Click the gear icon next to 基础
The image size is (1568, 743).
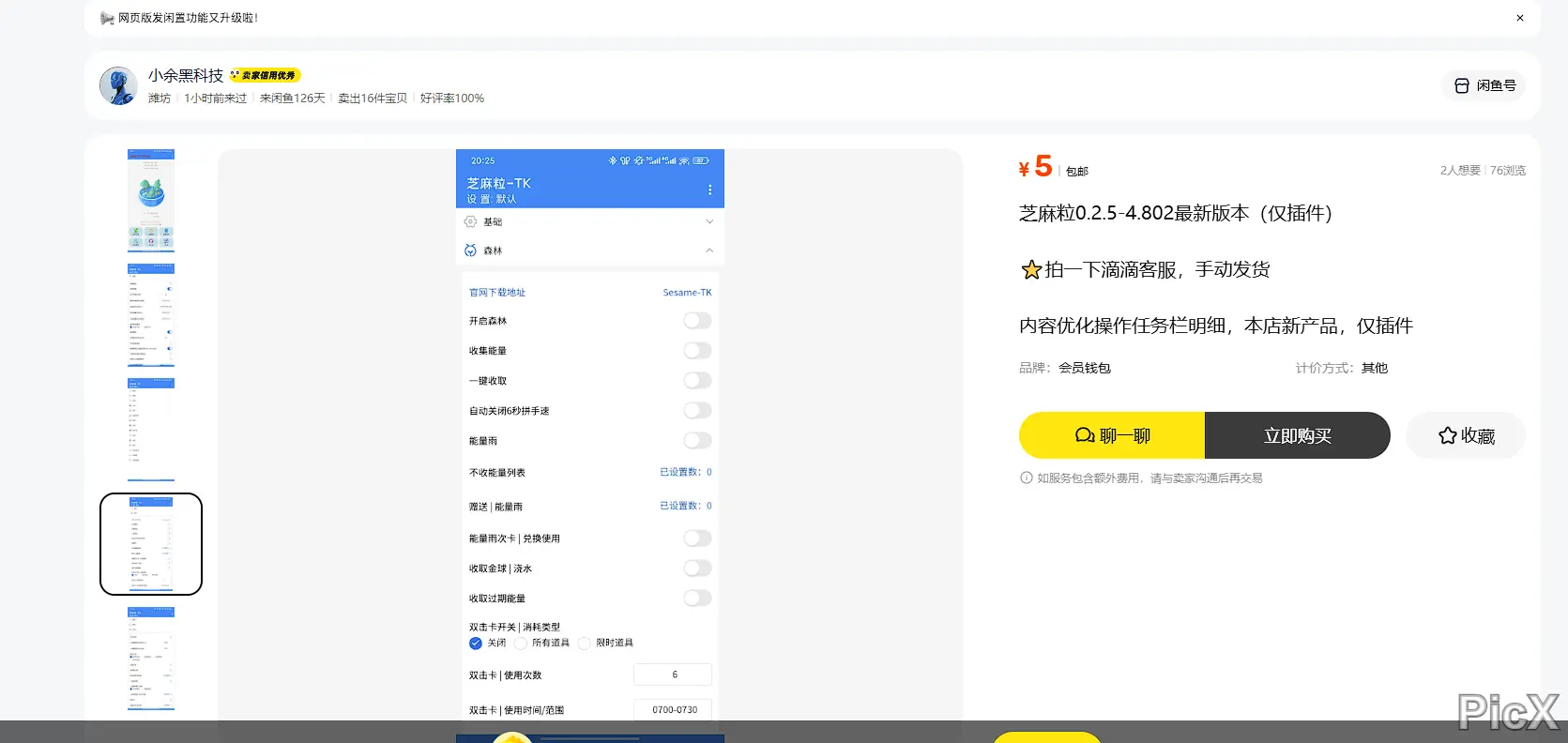coord(470,221)
